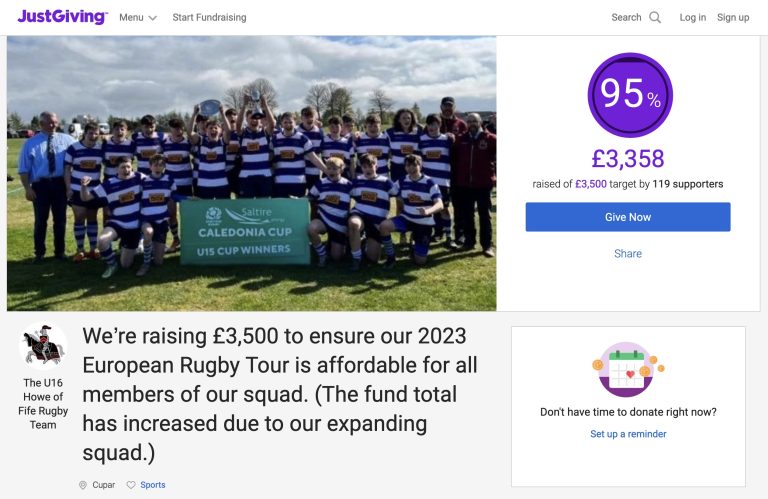Expand the Menu dropdown chevron
The image size is (768, 499).
(x=152, y=18)
